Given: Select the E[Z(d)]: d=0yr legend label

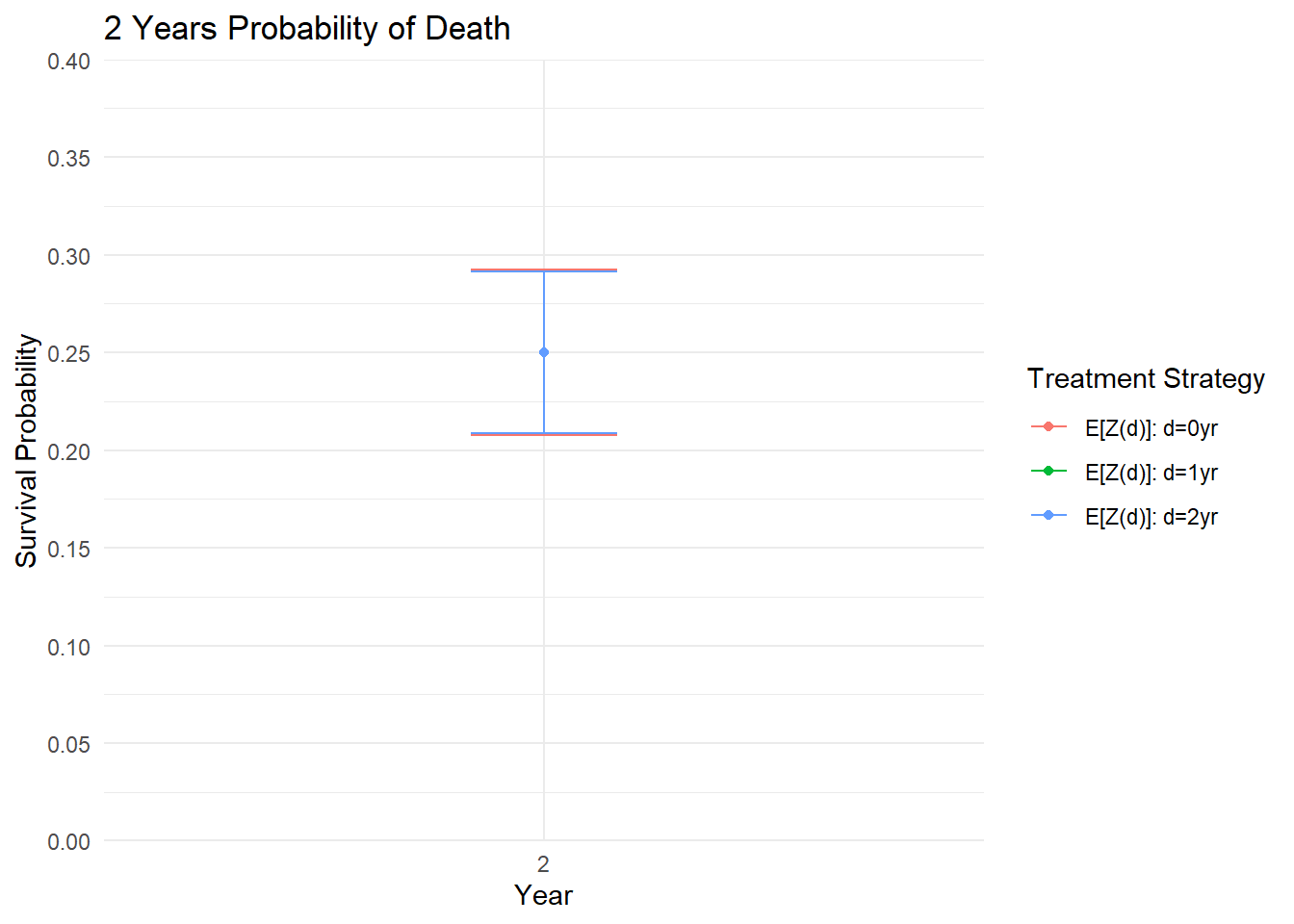Looking at the screenshot, I should coord(1151,428).
